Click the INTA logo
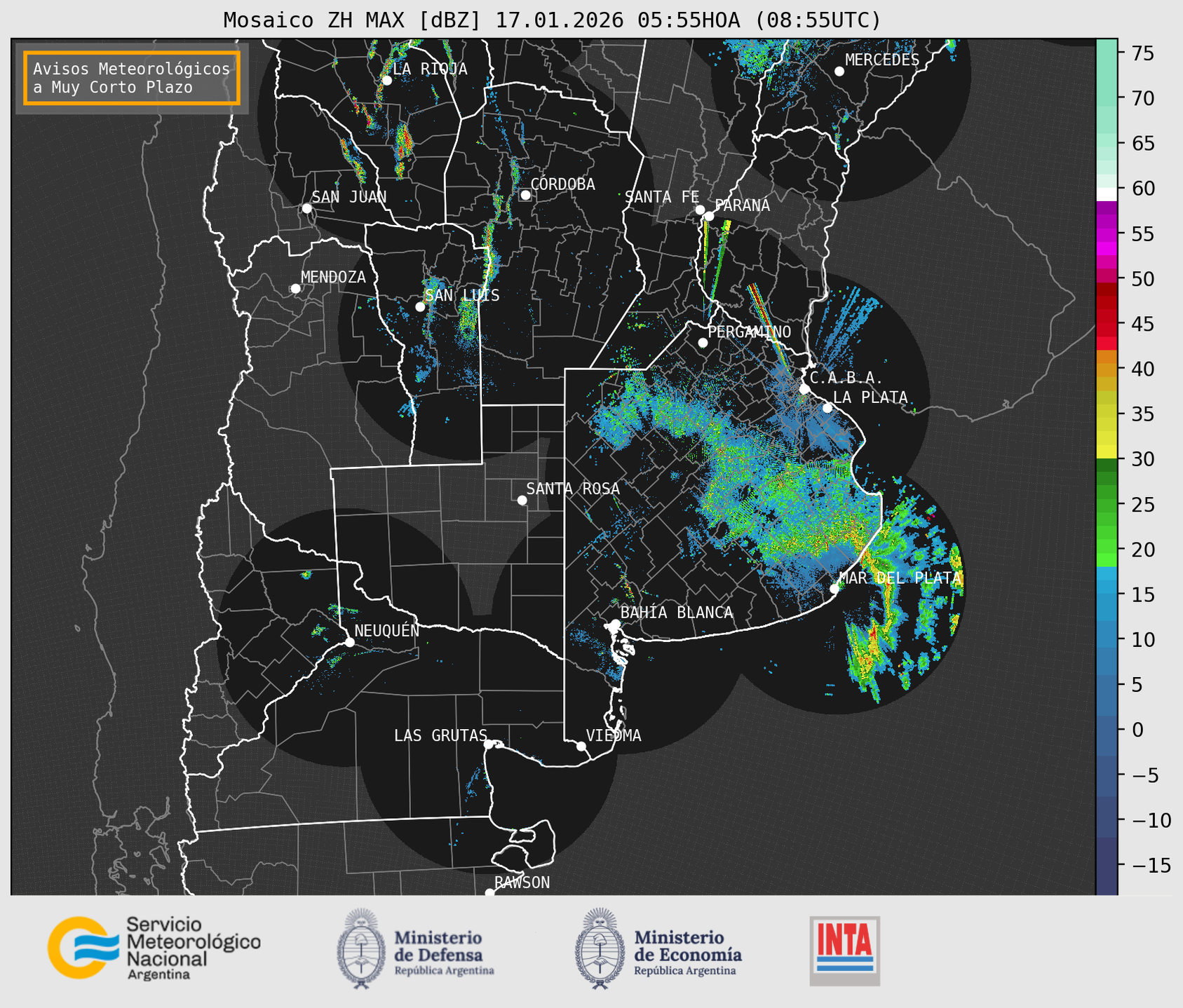Image resolution: width=1183 pixels, height=1008 pixels. click(x=844, y=951)
